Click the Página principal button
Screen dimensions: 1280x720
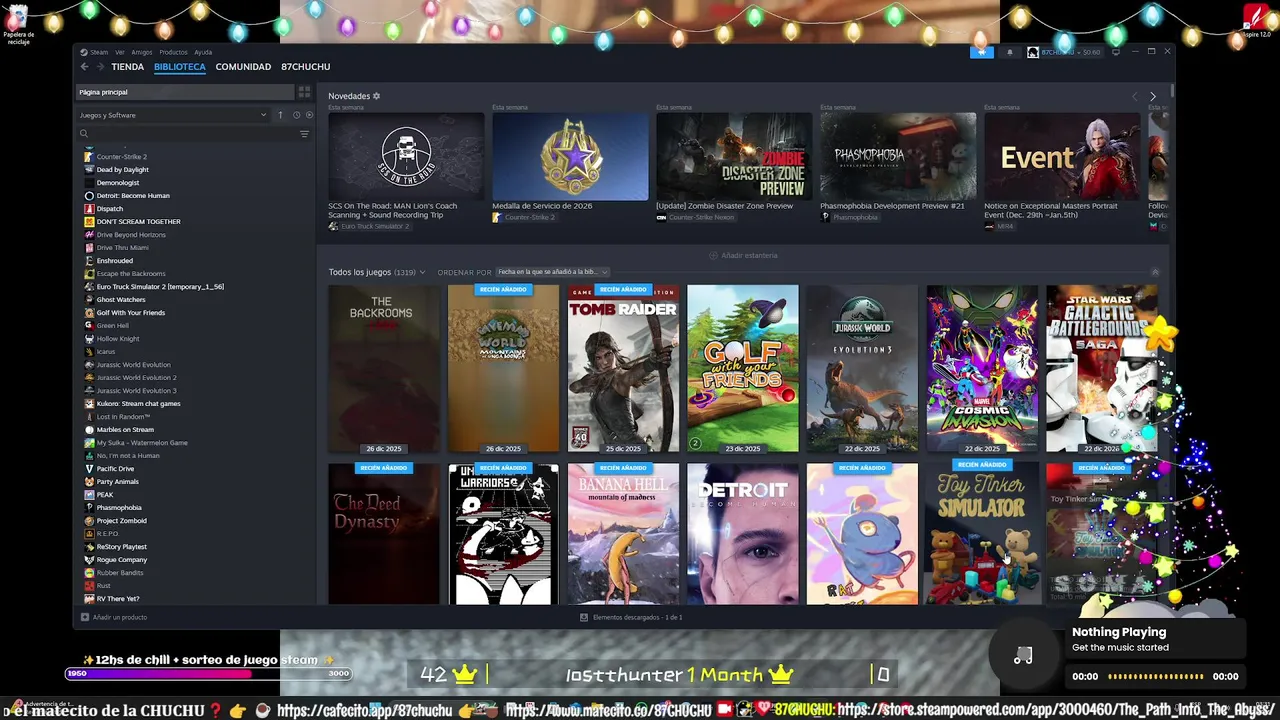point(184,92)
